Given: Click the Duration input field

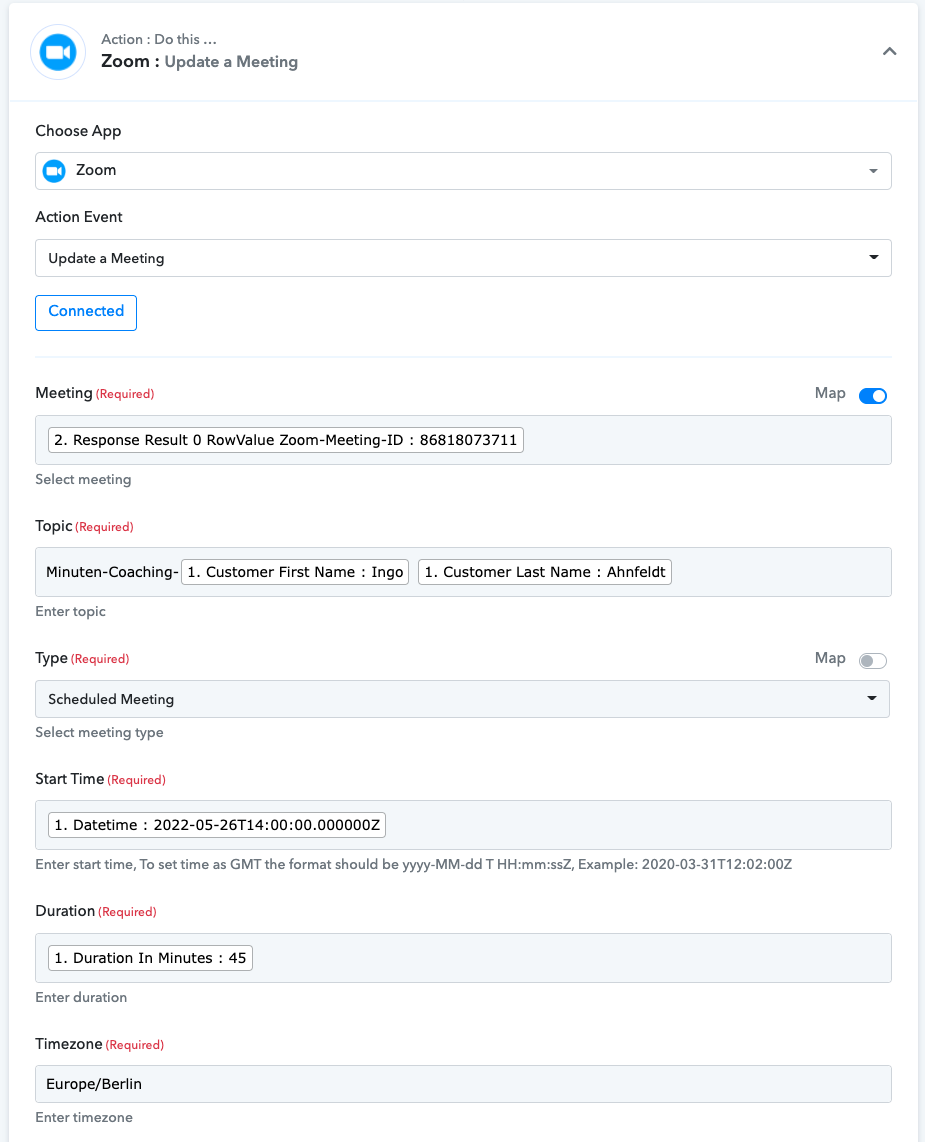Looking at the screenshot, I should coord(463,958).
